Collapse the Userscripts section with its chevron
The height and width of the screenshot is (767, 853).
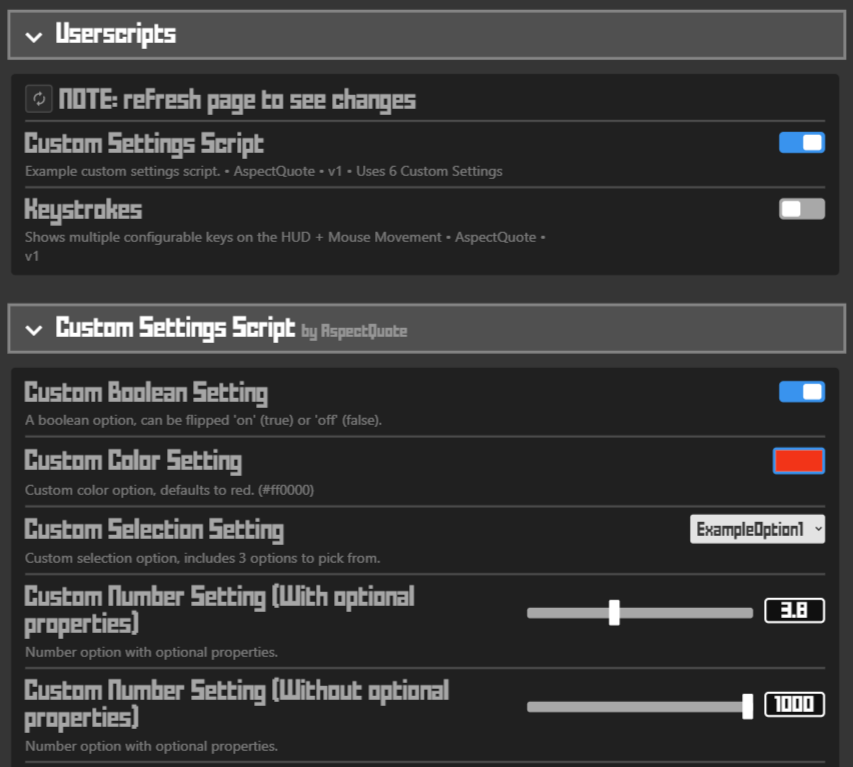pyautogui.click(x=34, y=34)
